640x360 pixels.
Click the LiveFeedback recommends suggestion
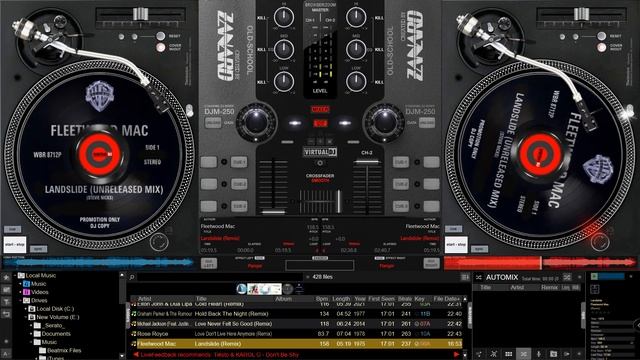(x=219, y=355)
